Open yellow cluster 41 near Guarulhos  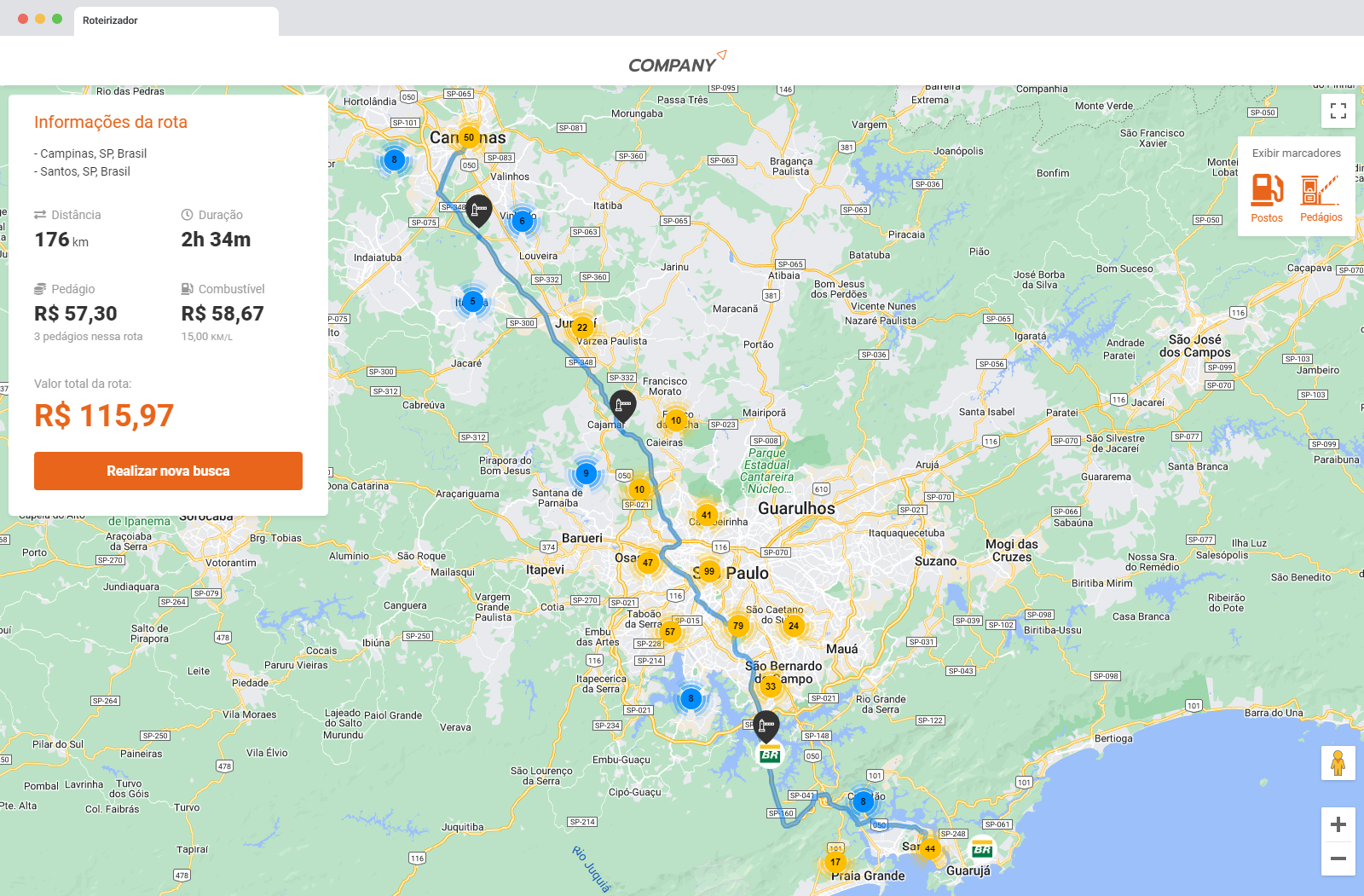coord(706,515)
